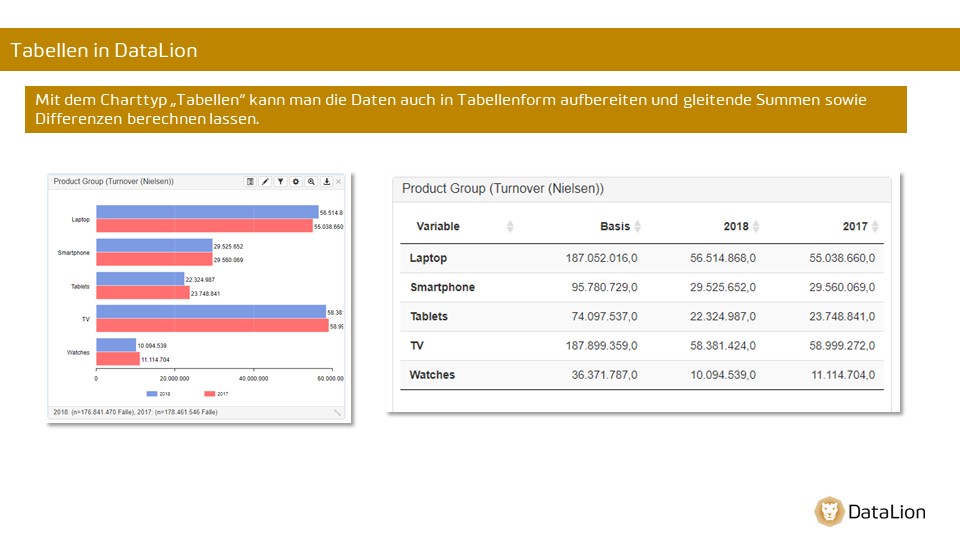Close the Product Group chart with X
Image resolution: width=960 pixels, height=540 pixels.
(x=339, y=182)
